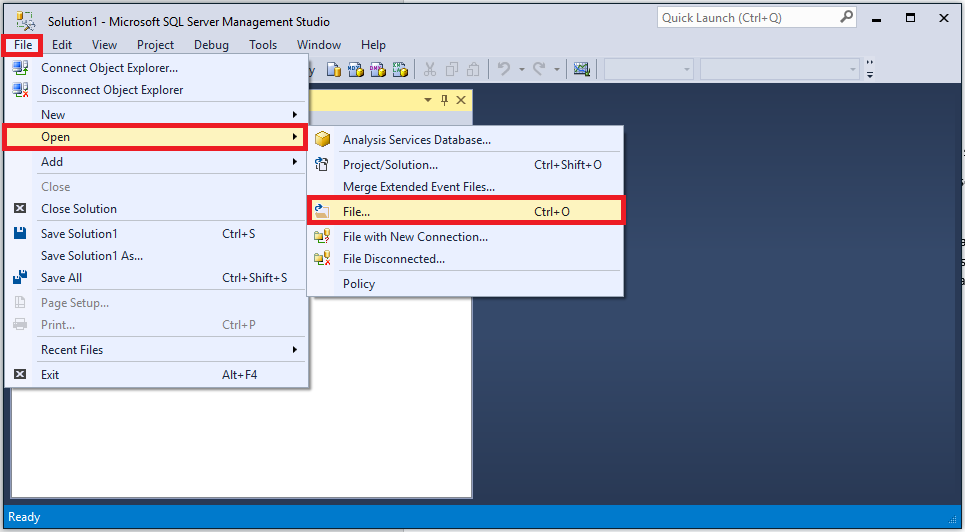Screen dimensions: 965x532
Task: Open the Tools menu
Action: click(x=263, y=45)
